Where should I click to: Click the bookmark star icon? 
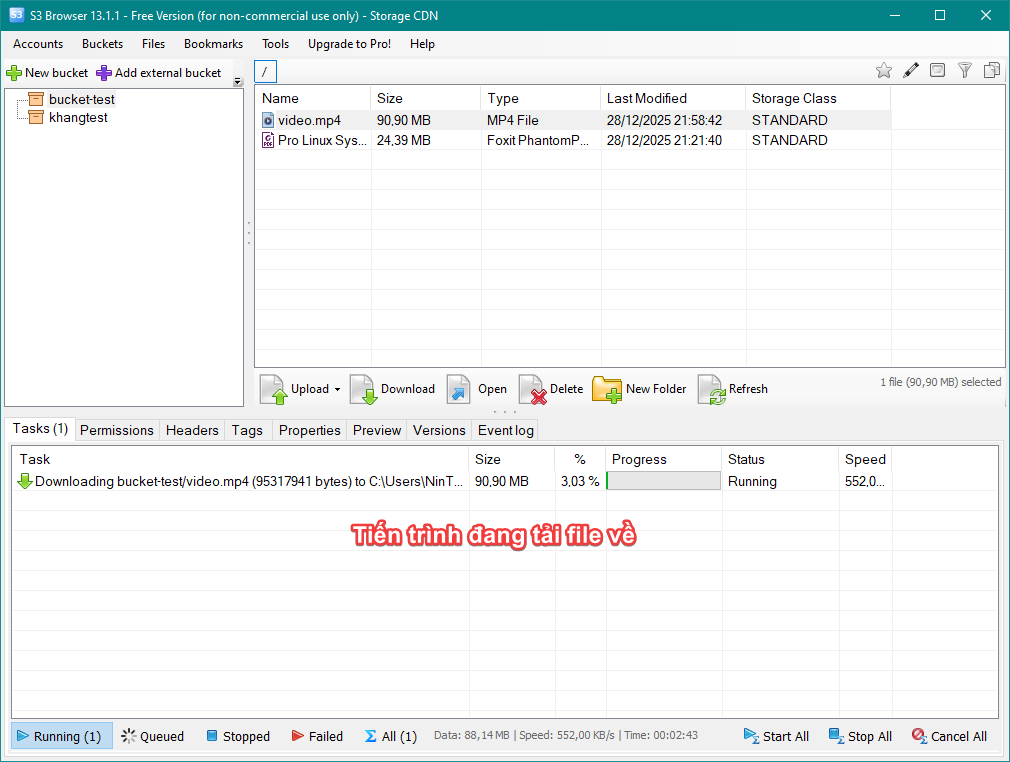(x=884, y=70)
